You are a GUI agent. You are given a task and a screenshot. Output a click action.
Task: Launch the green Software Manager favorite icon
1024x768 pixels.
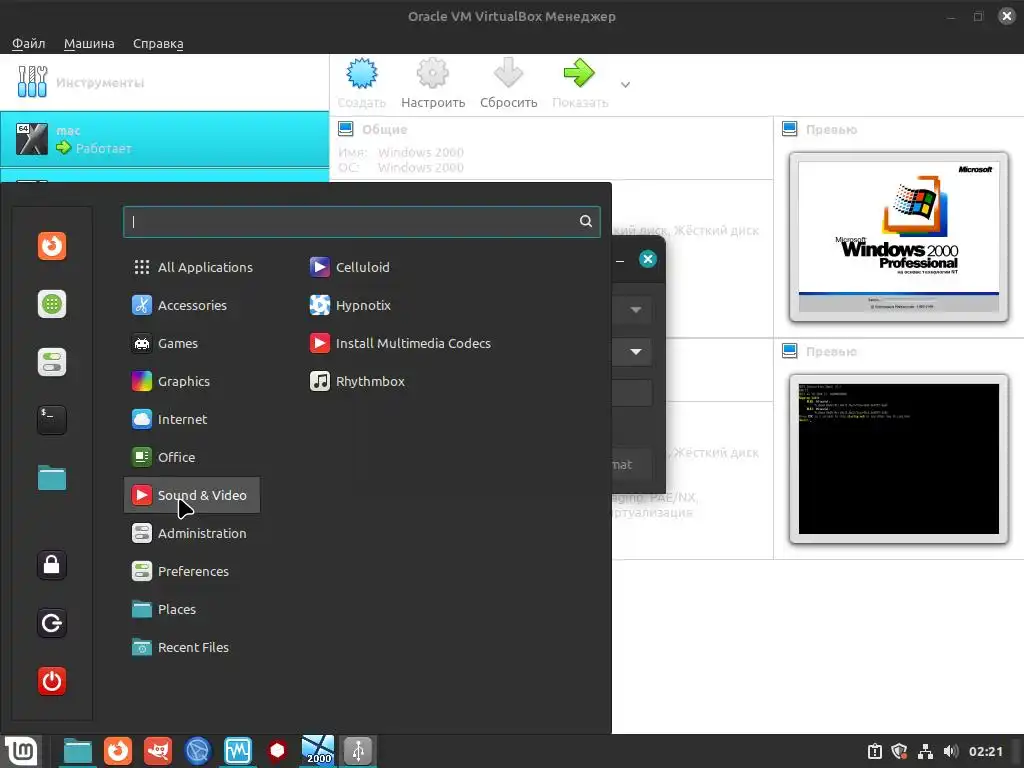click(52, 304)
